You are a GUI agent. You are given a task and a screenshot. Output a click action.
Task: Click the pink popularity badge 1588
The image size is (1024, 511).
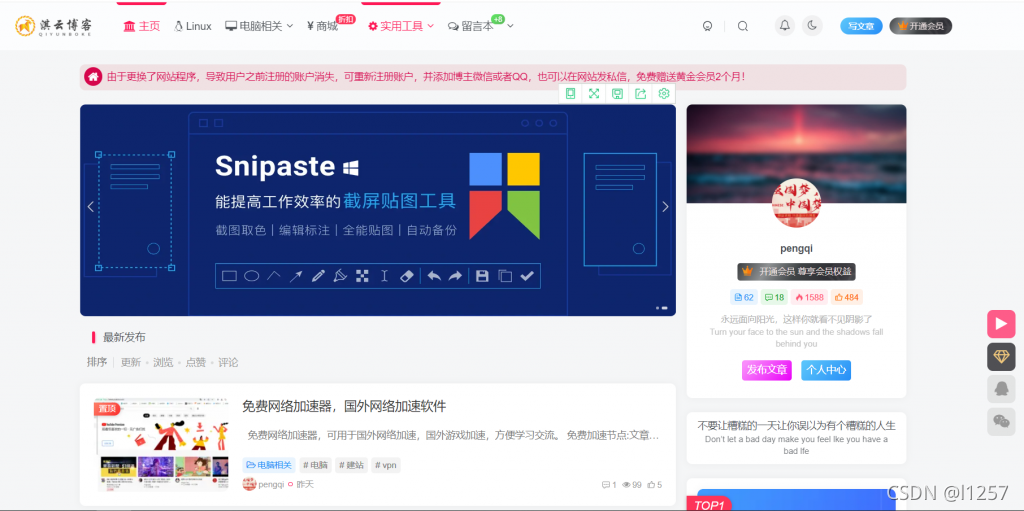[809, 297]
